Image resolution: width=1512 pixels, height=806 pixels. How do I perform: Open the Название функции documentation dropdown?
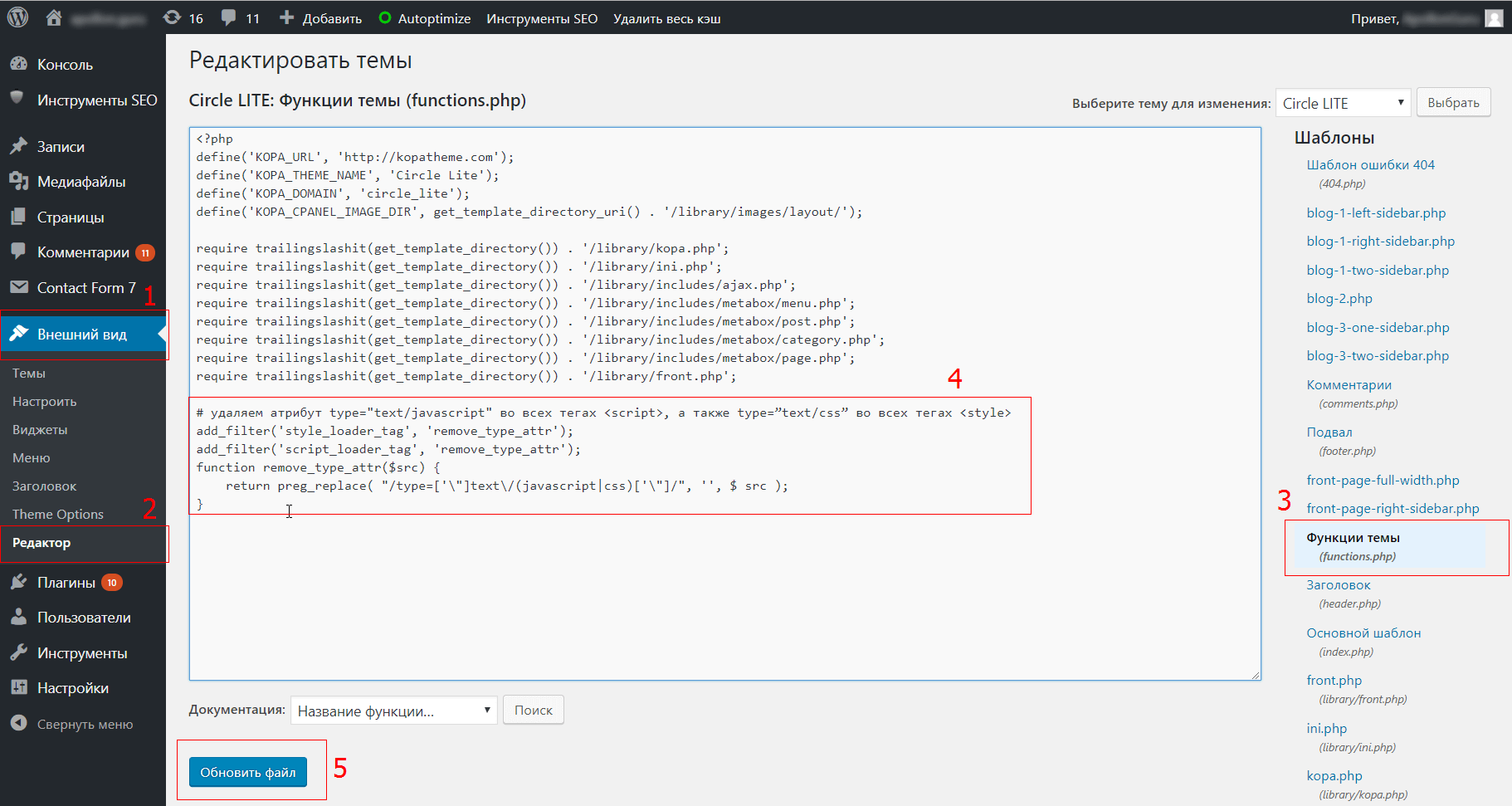point(394,711)
